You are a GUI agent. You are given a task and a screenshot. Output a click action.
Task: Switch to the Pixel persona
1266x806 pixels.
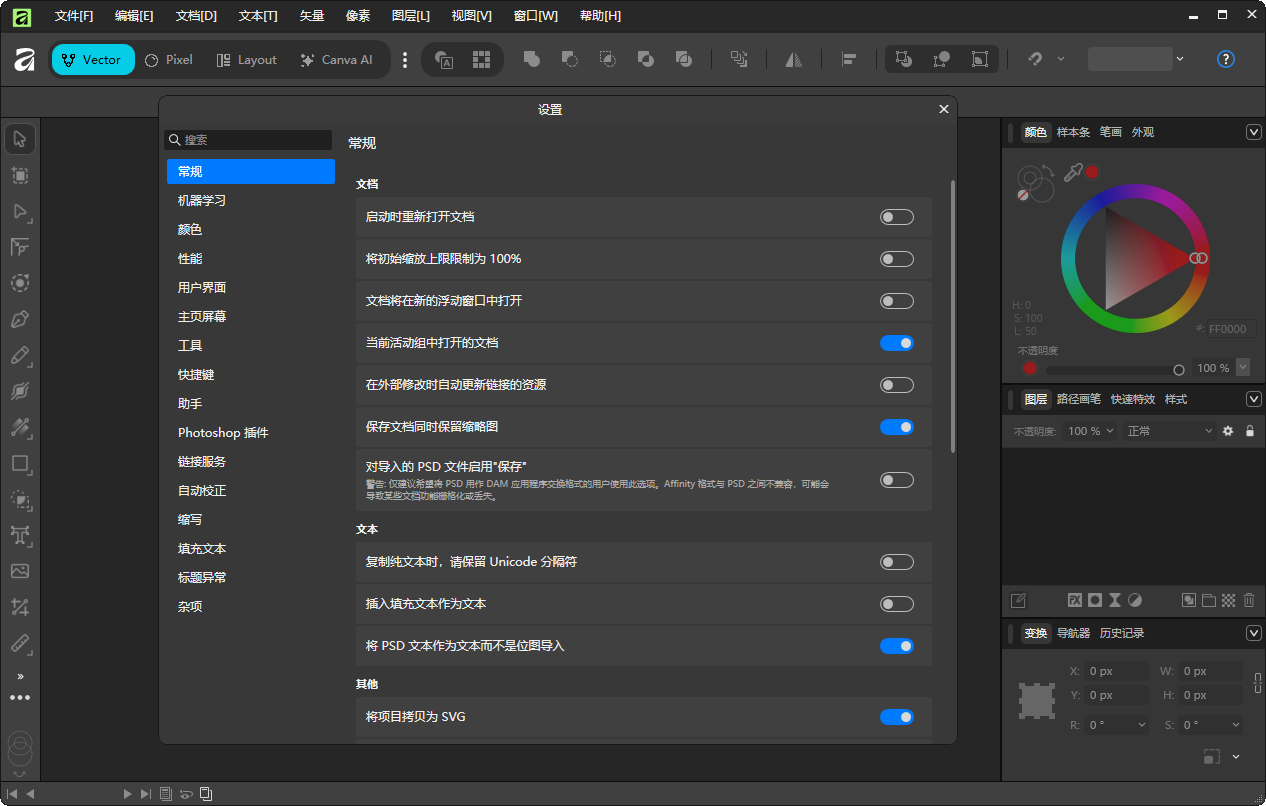168,59
